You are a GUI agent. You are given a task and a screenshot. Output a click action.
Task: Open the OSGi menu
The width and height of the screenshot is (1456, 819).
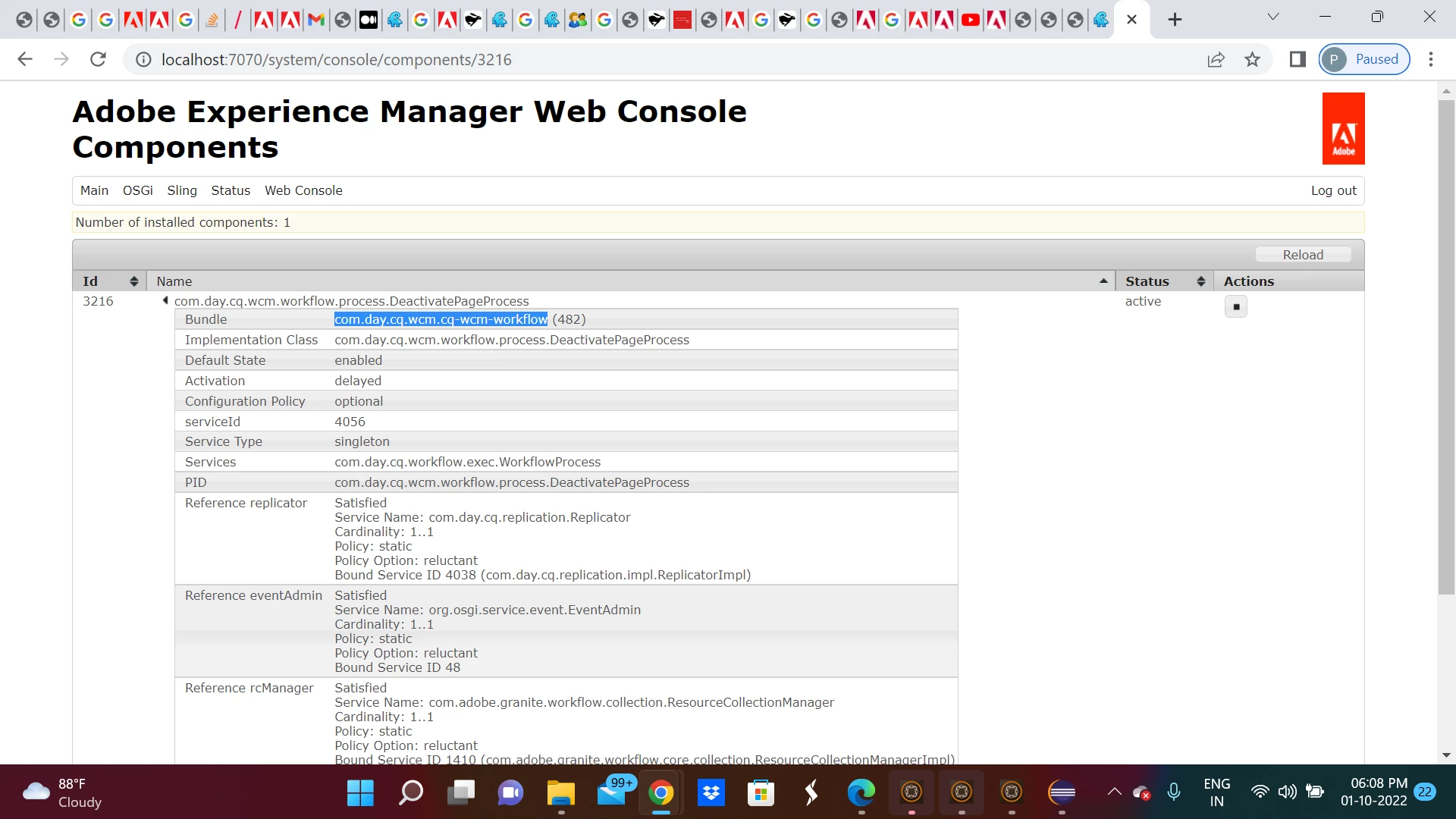[x=137, y=190]
